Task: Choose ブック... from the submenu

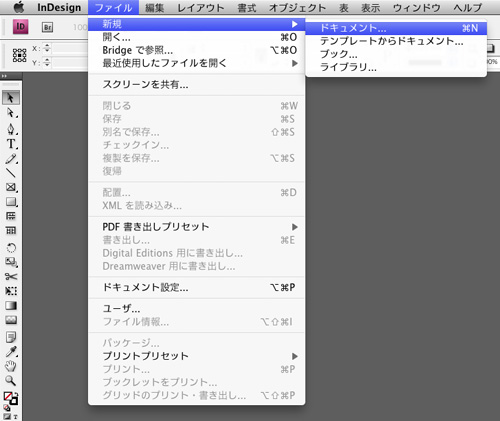Action: [x=396, y=54]
